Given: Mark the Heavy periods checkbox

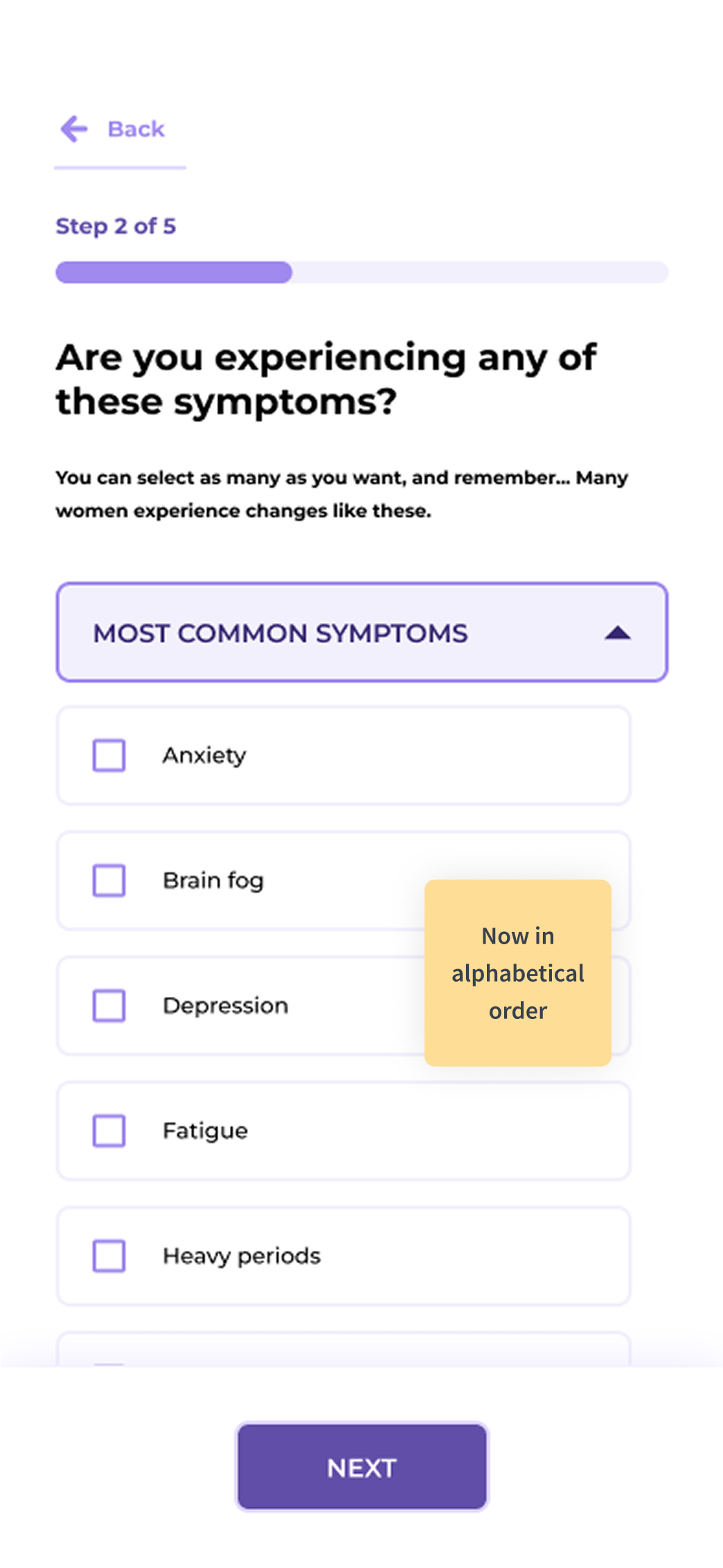Looking at the screenshot, I should point(109,1256).
